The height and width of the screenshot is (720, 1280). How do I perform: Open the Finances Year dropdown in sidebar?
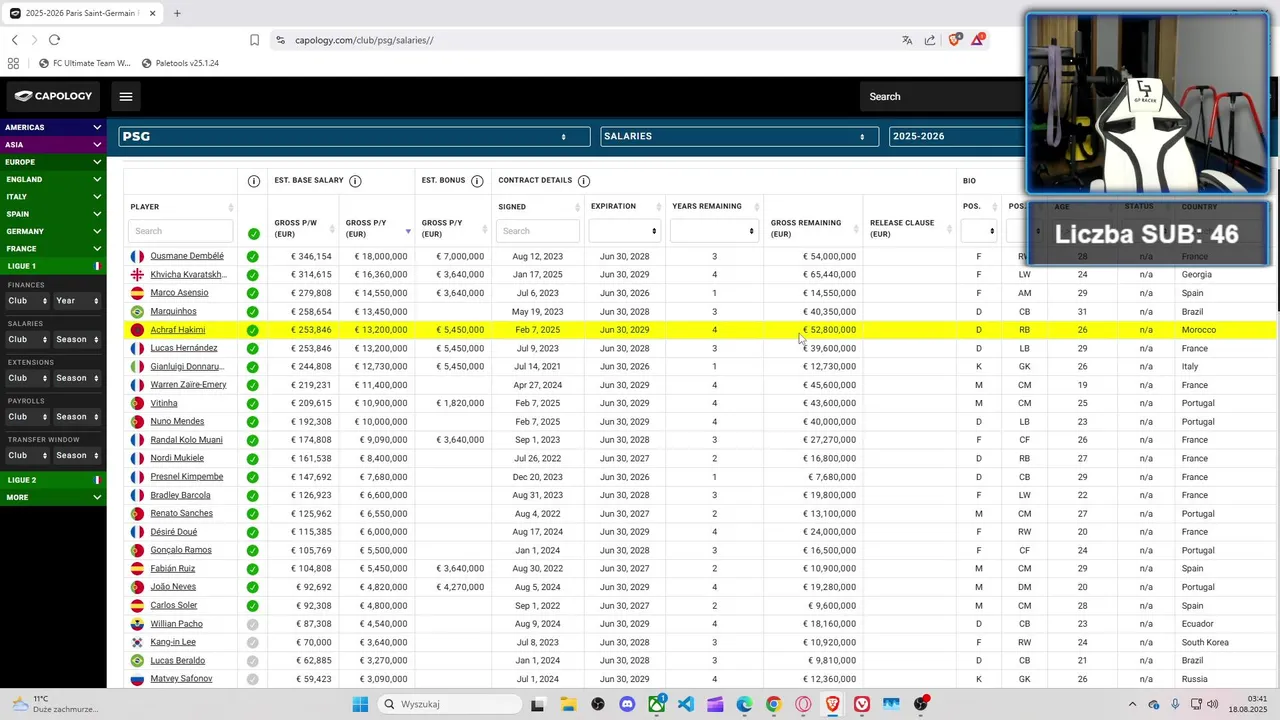(77, 300)
